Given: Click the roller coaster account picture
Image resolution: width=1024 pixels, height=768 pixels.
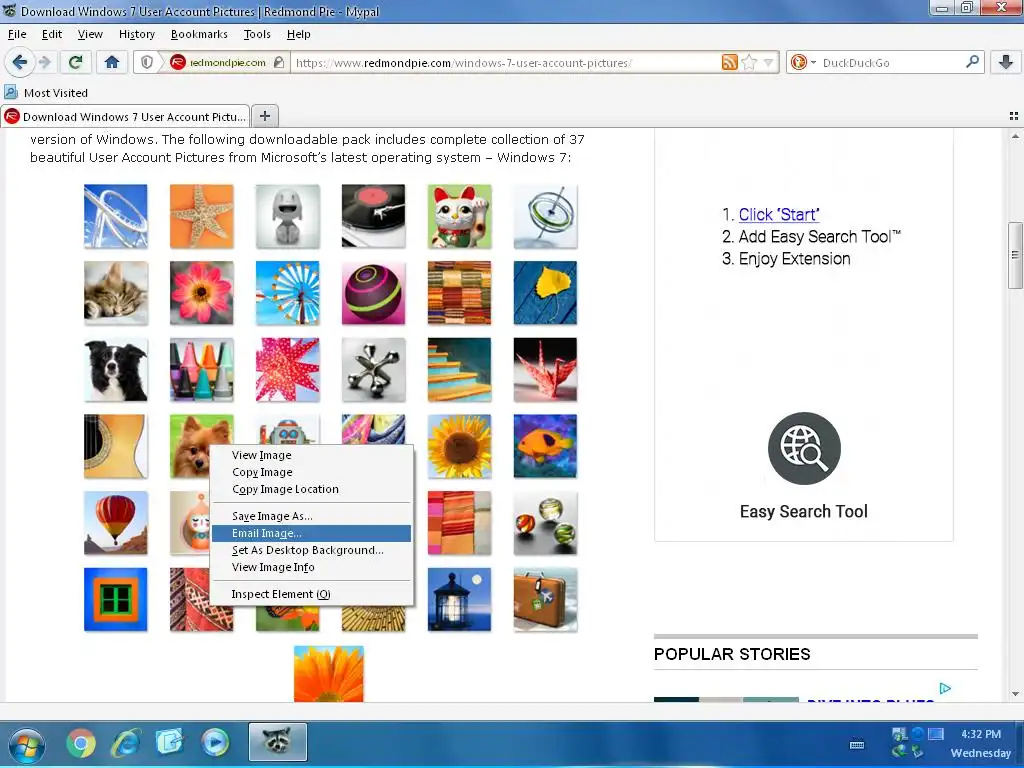Looking at the screenshot, I should [x=116, y=216].
